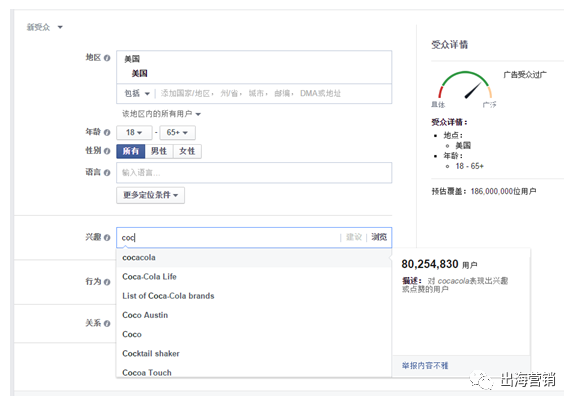This screenshot has width=574, height=406.
Task: Select 女性 gender option
Action: click(x=187, y=151)
